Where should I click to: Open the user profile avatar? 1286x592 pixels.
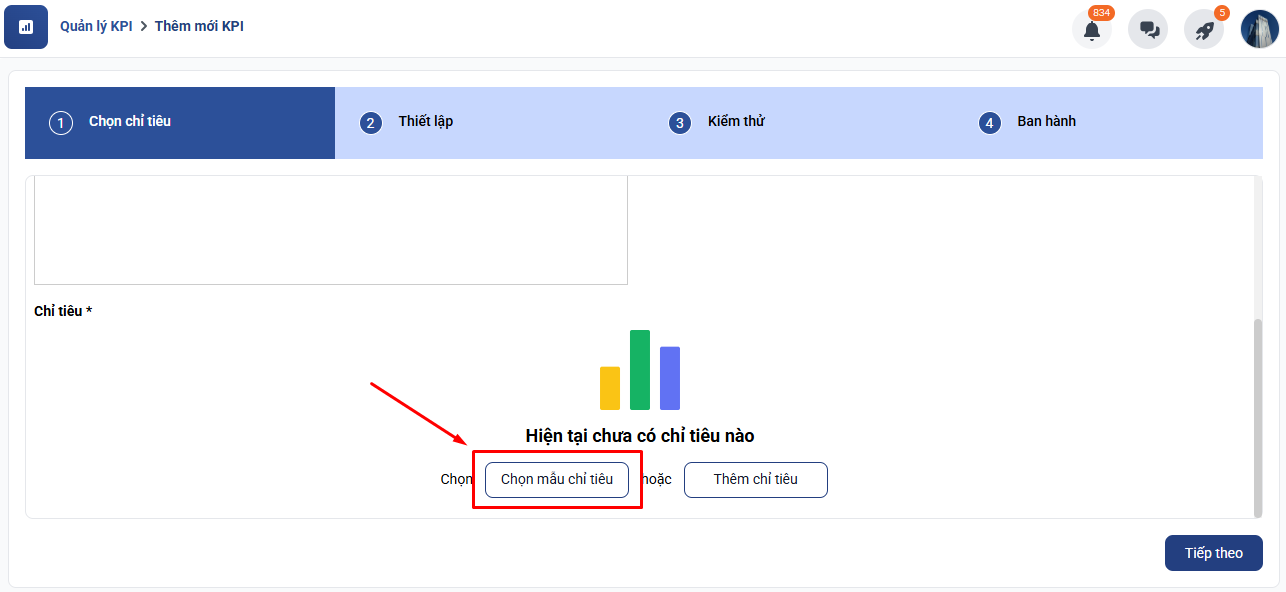tap(1260, 29)
